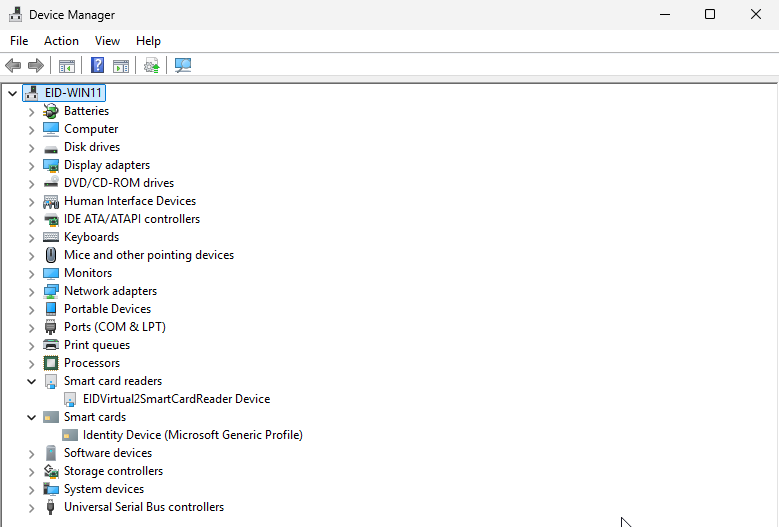
Task: Click the Network adapters category icon
Action: coord(51,291)
